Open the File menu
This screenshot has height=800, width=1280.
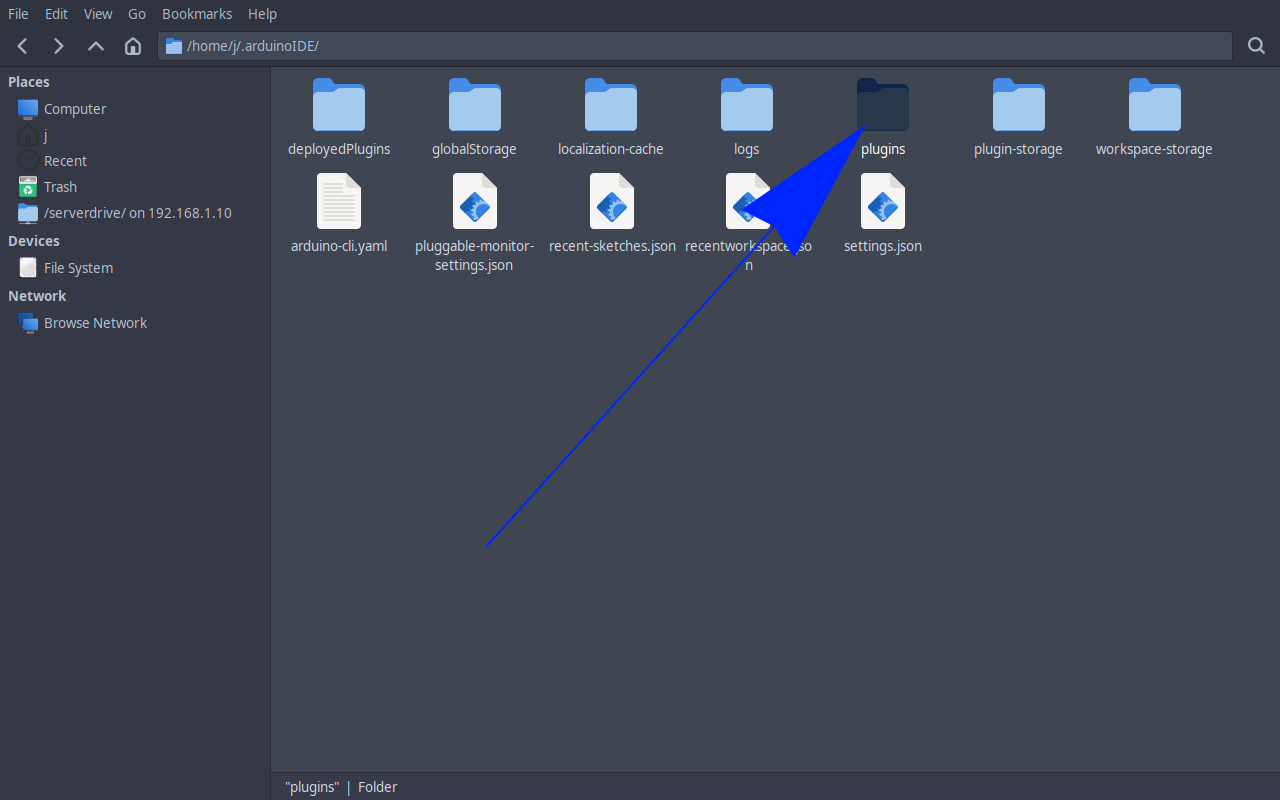[x=18, y=14]
